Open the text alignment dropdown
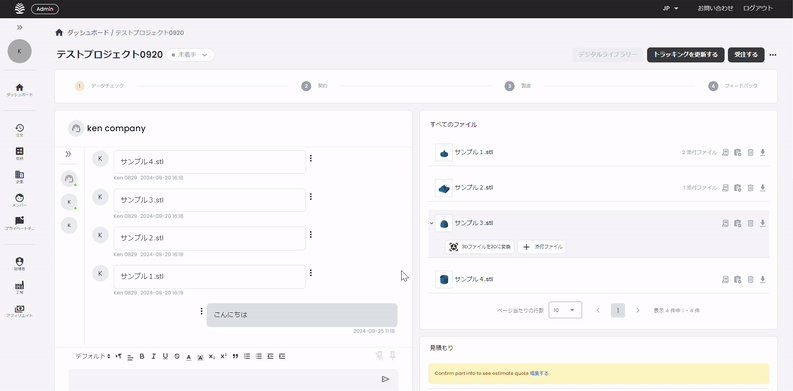The image size is (793, 391). coord(130,357)
